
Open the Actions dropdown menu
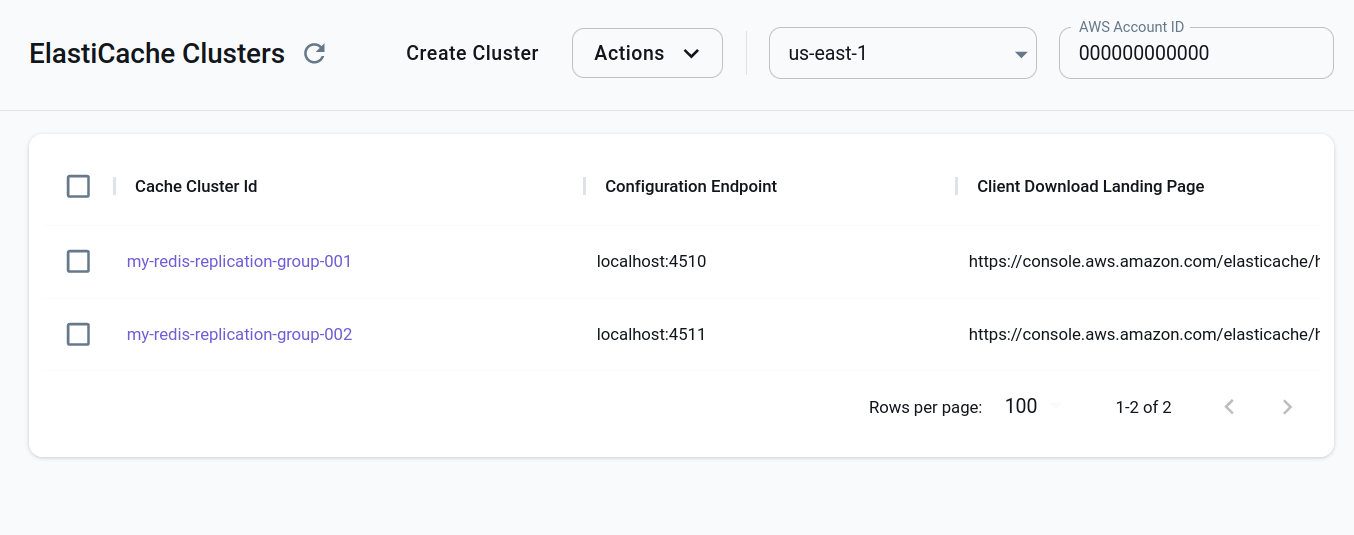click(x=646, y=53)
